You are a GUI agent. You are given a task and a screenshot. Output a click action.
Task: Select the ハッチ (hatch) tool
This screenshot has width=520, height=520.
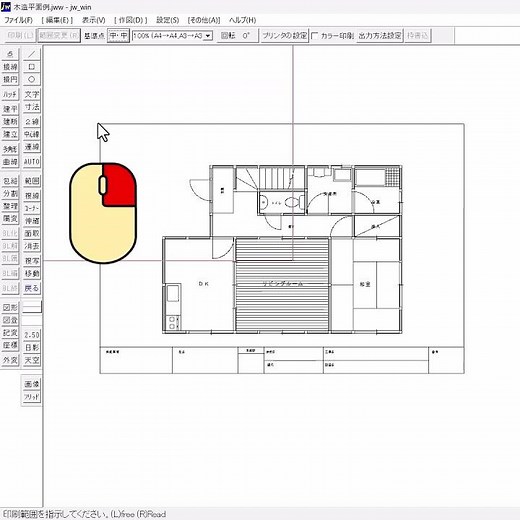click(10, 94)
